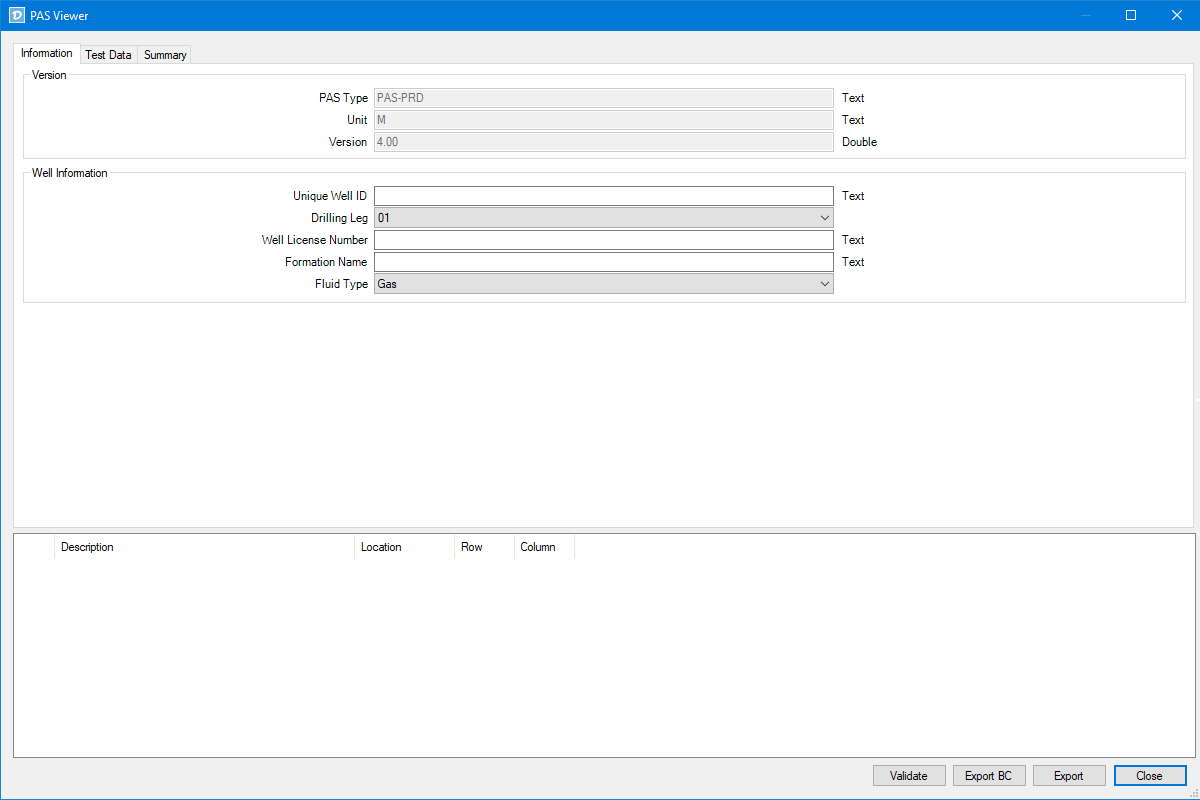
Task: Click the Export BC button
Action: (988, 776)
